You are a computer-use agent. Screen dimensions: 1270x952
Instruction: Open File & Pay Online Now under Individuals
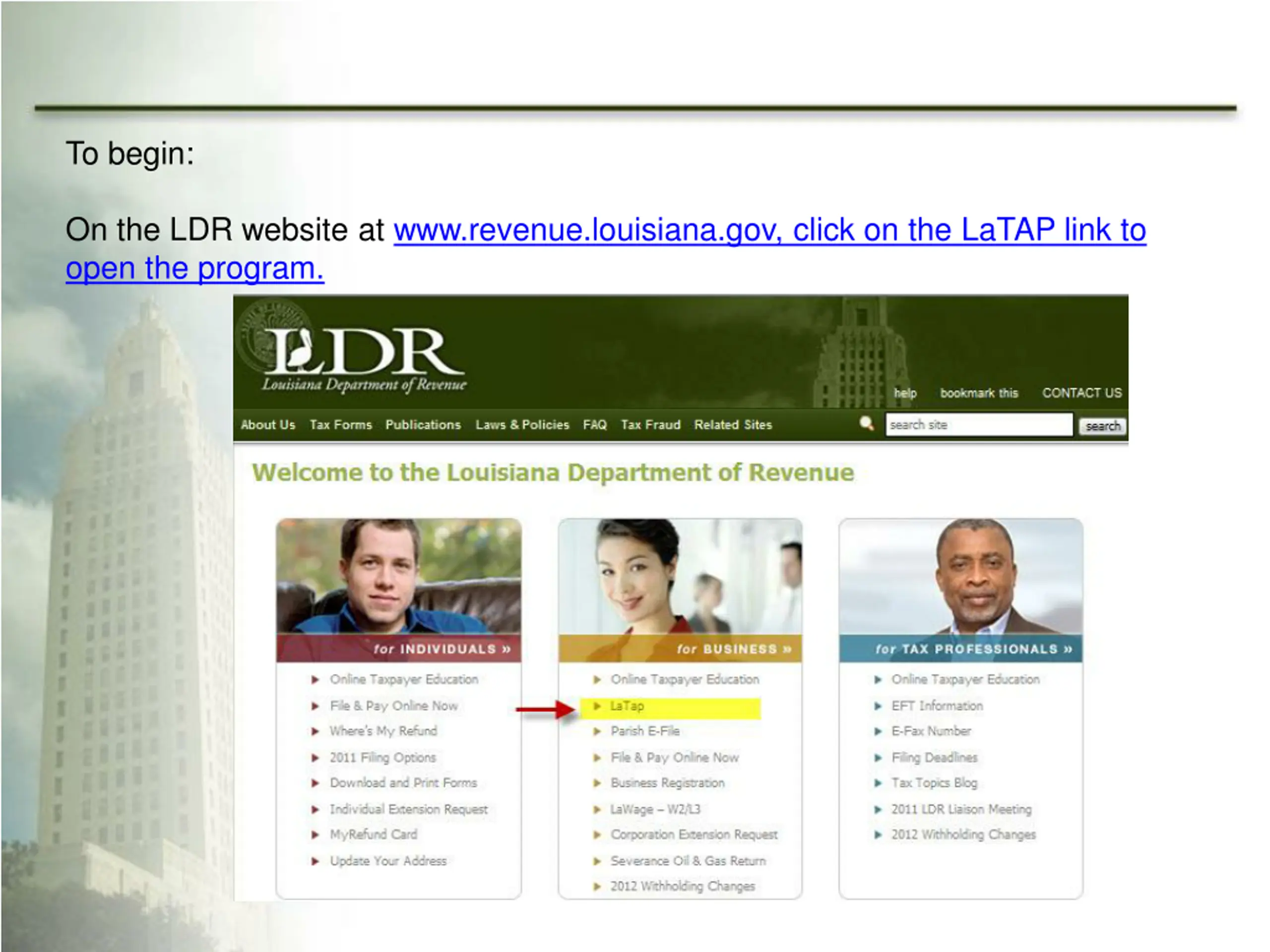393,706
